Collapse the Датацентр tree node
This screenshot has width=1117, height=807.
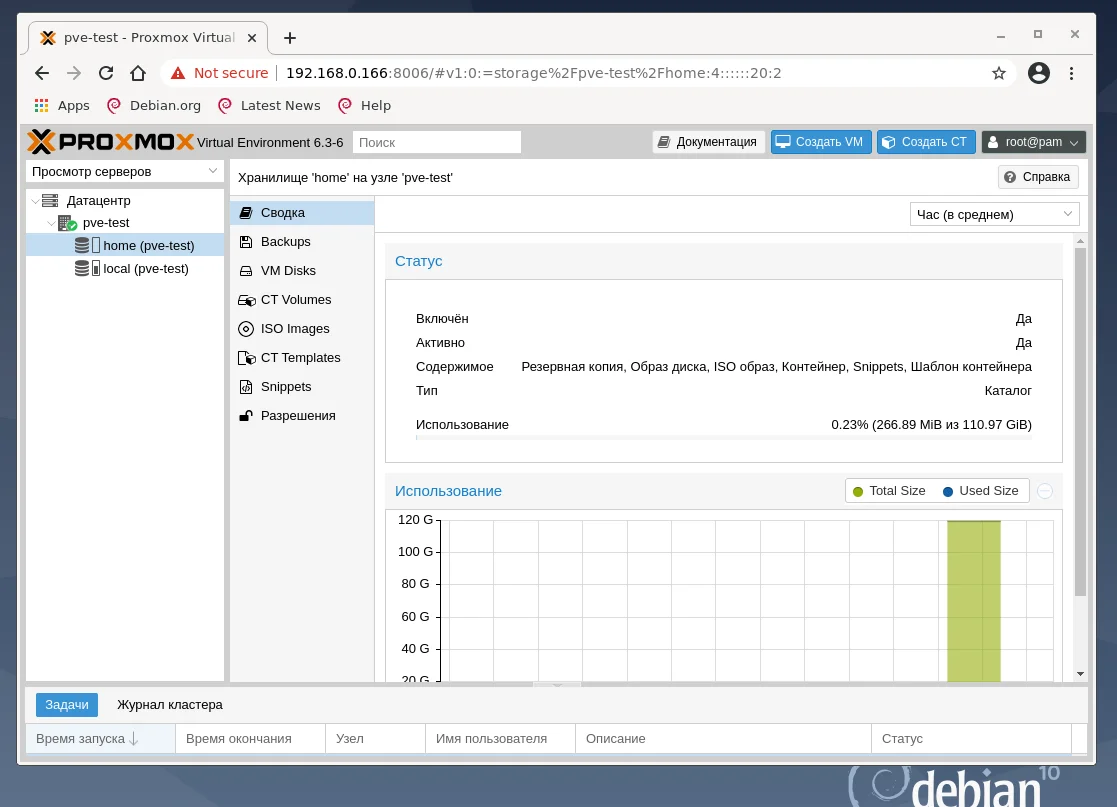click(x=36, y=200)
